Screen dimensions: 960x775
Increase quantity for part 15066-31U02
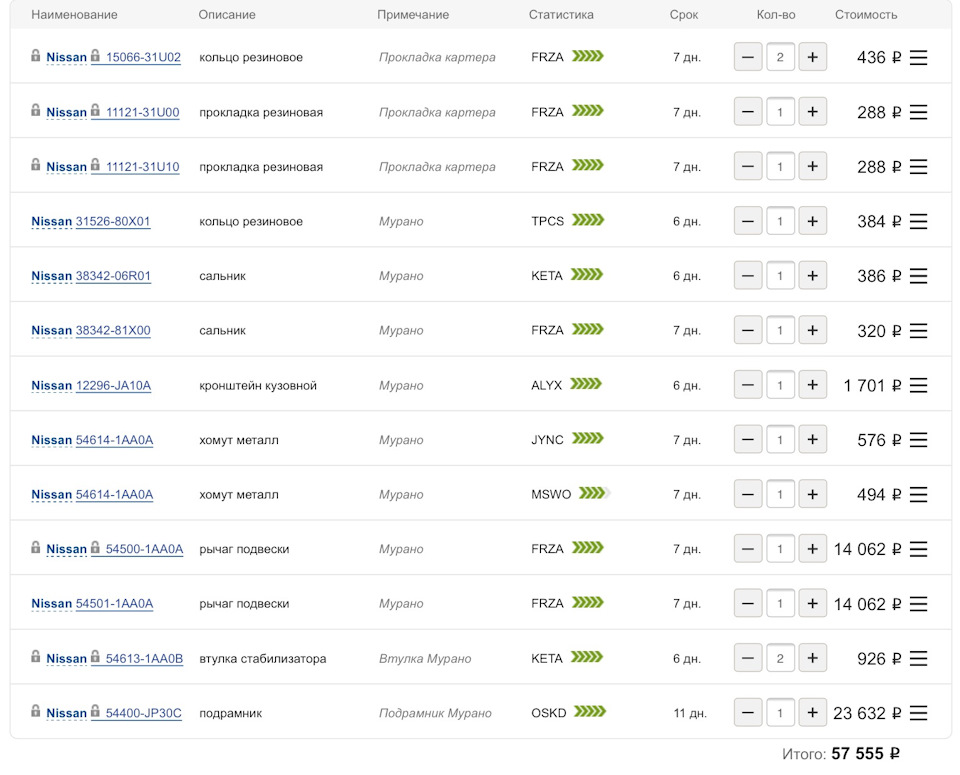[812, 58]
